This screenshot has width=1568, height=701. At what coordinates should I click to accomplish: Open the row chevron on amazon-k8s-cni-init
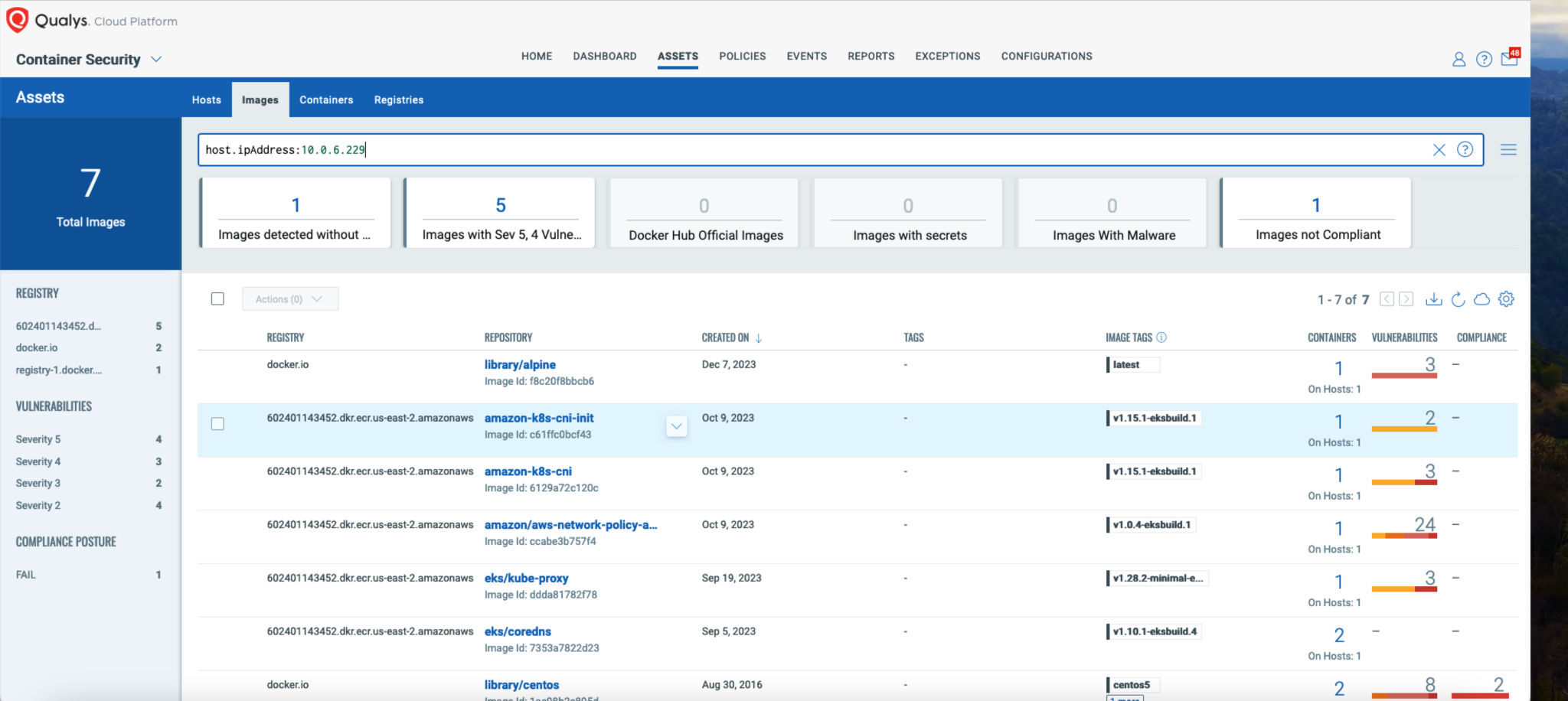pos(676,425)
